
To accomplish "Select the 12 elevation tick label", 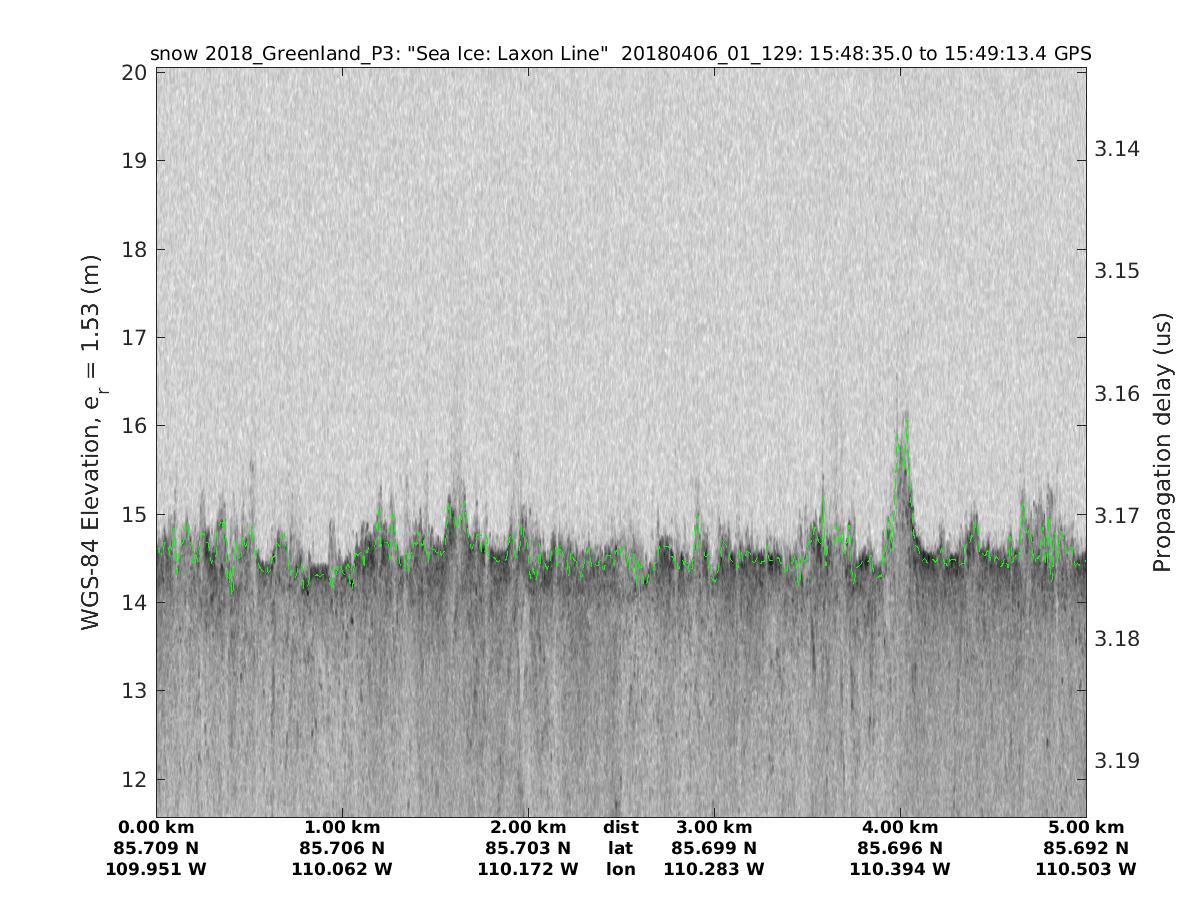I will (x=134, y=779).
